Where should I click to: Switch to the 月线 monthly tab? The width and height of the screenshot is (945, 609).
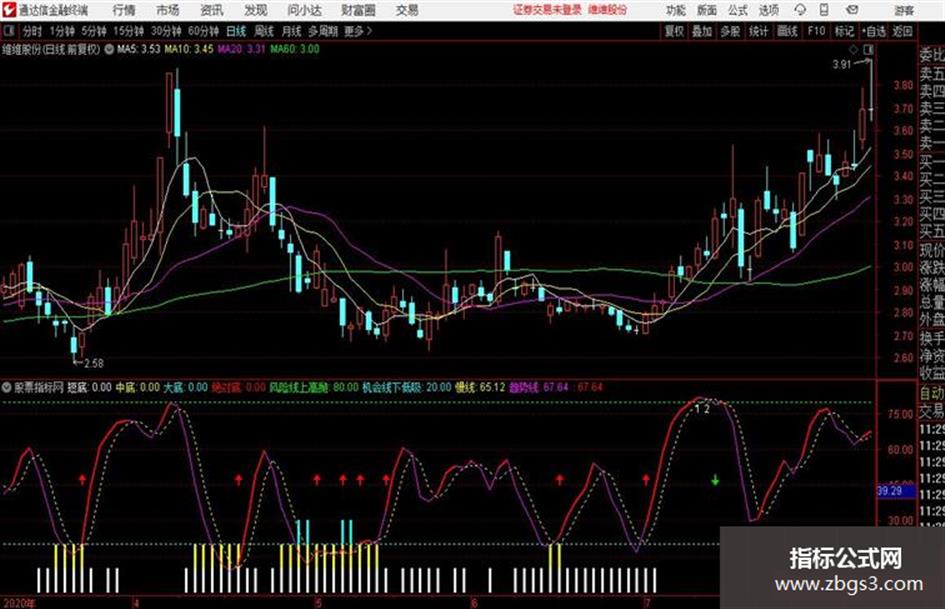291,31
